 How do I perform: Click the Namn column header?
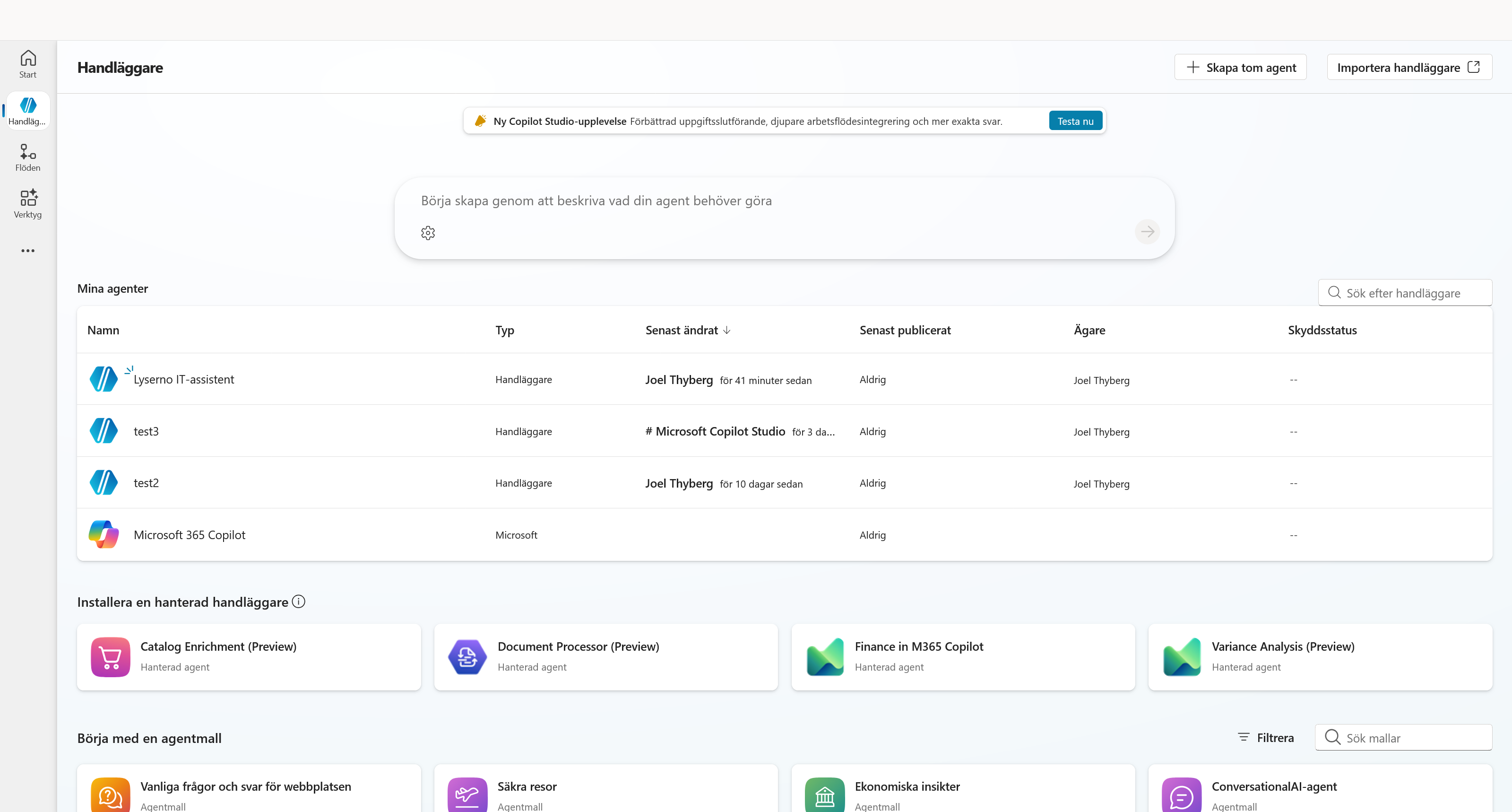(x=104, y=330)
